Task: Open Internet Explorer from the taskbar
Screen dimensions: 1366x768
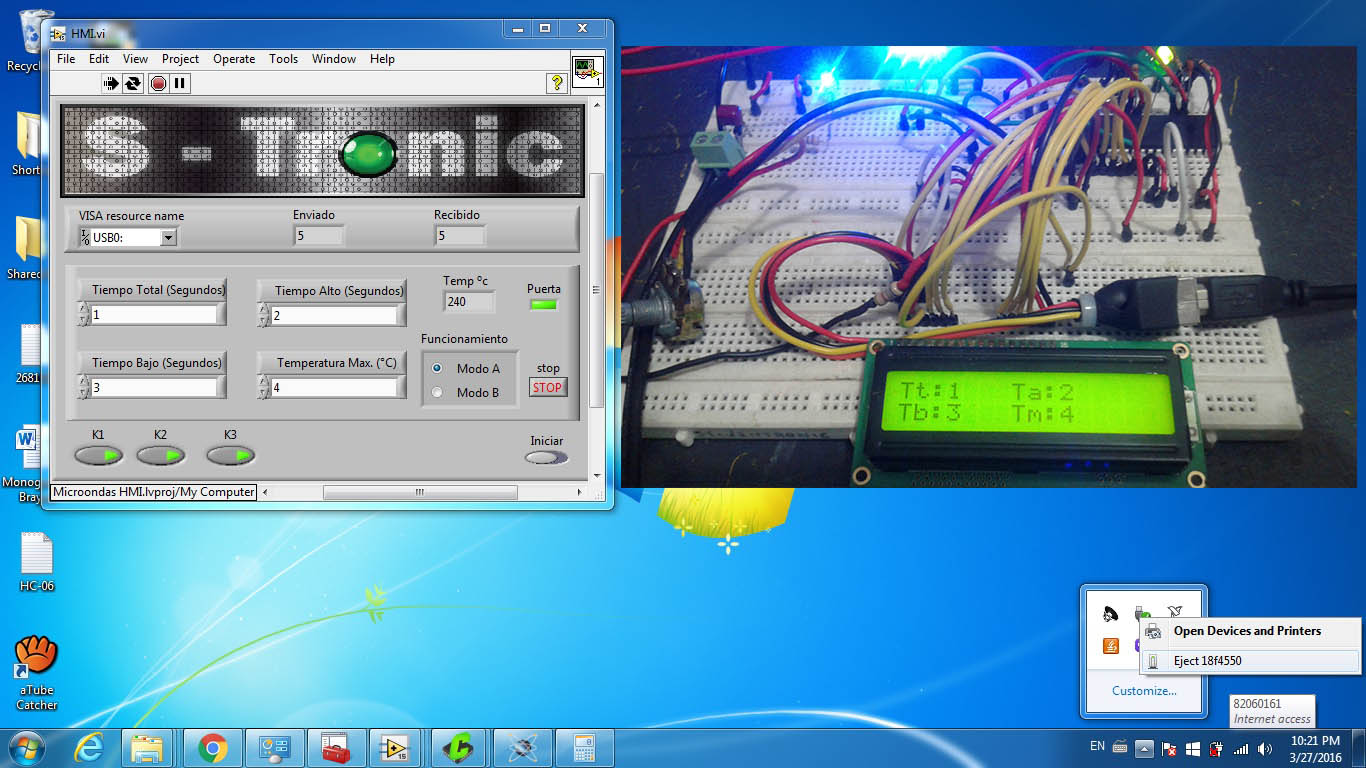Action: coord(90,748)
